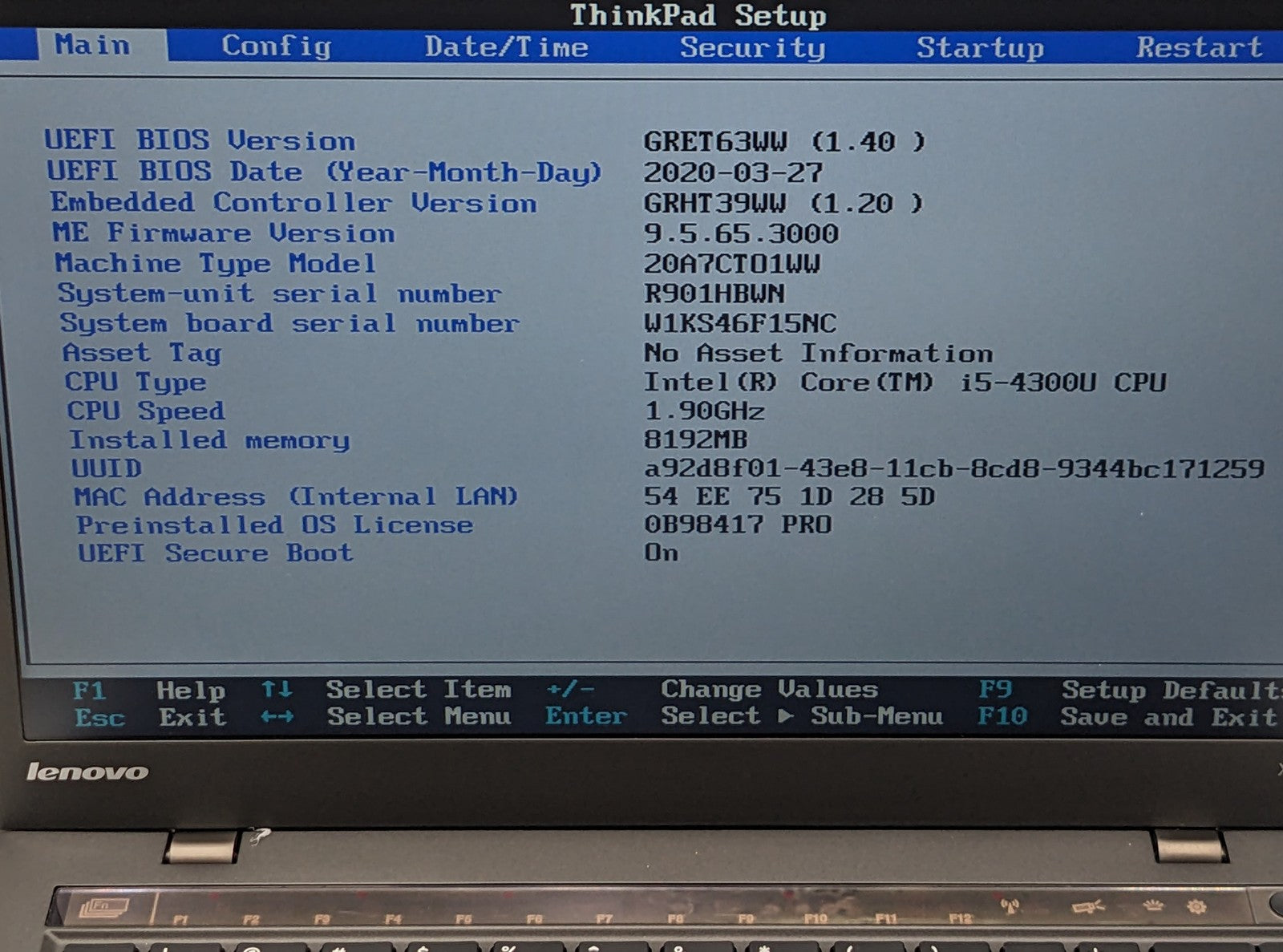Click the Select Menu label

[x=418, y=715]
